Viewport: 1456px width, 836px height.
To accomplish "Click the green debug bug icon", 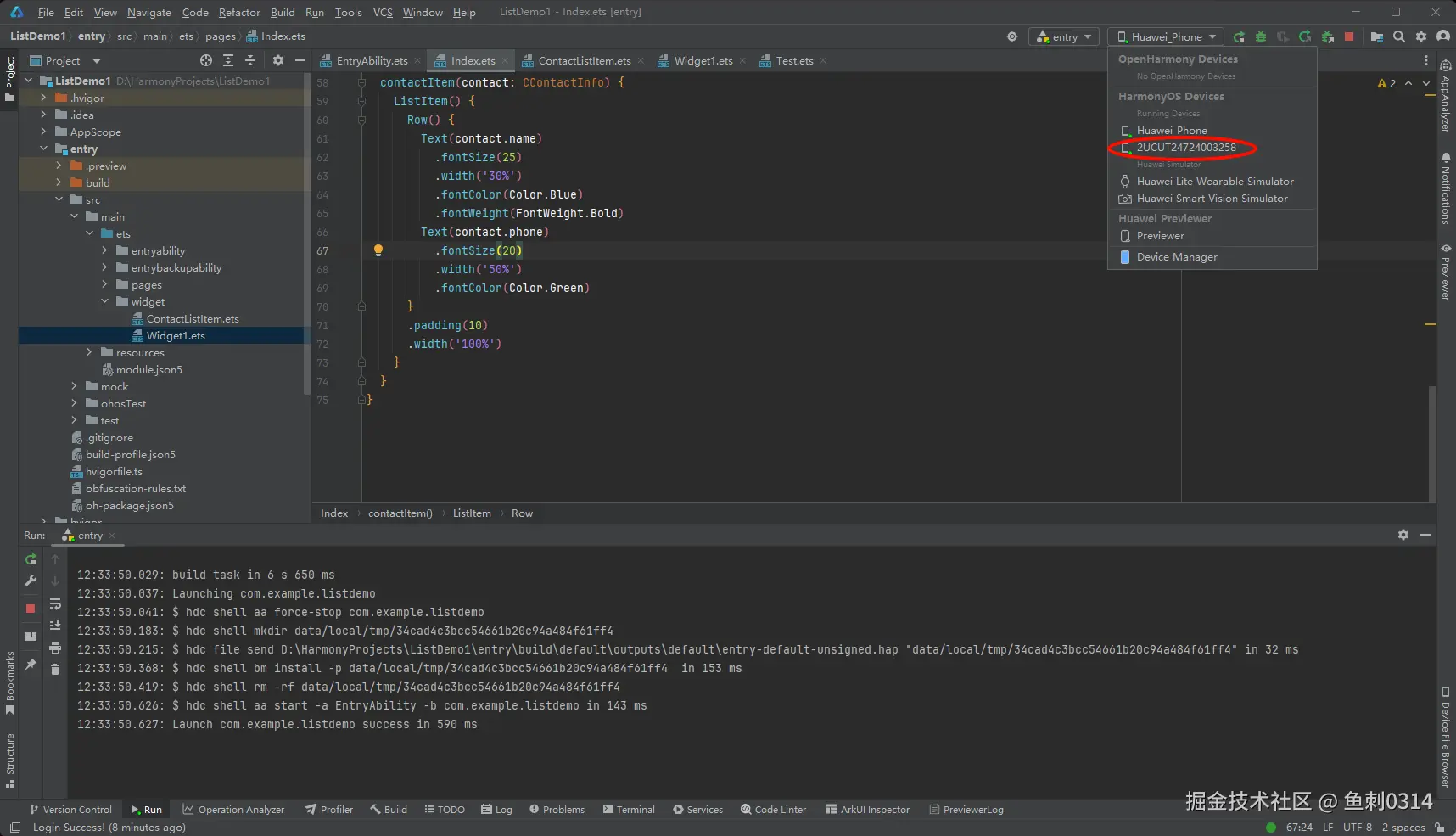I will tap(1261, 36).
